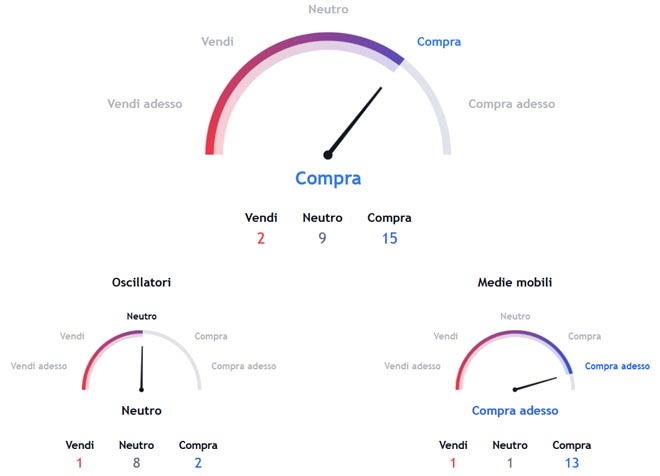Click the Oscillatori Vendi count of 1

80,463
